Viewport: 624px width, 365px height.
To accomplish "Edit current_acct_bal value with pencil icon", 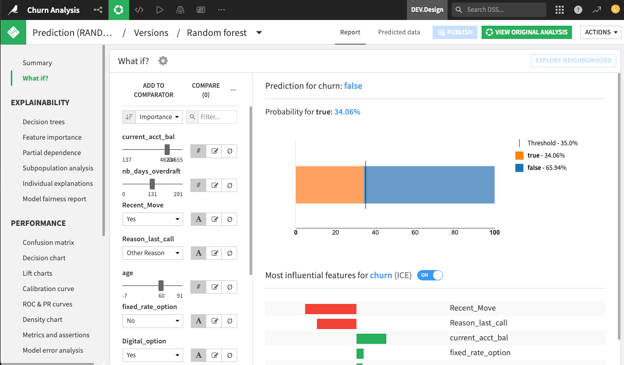I will [214, 151].
